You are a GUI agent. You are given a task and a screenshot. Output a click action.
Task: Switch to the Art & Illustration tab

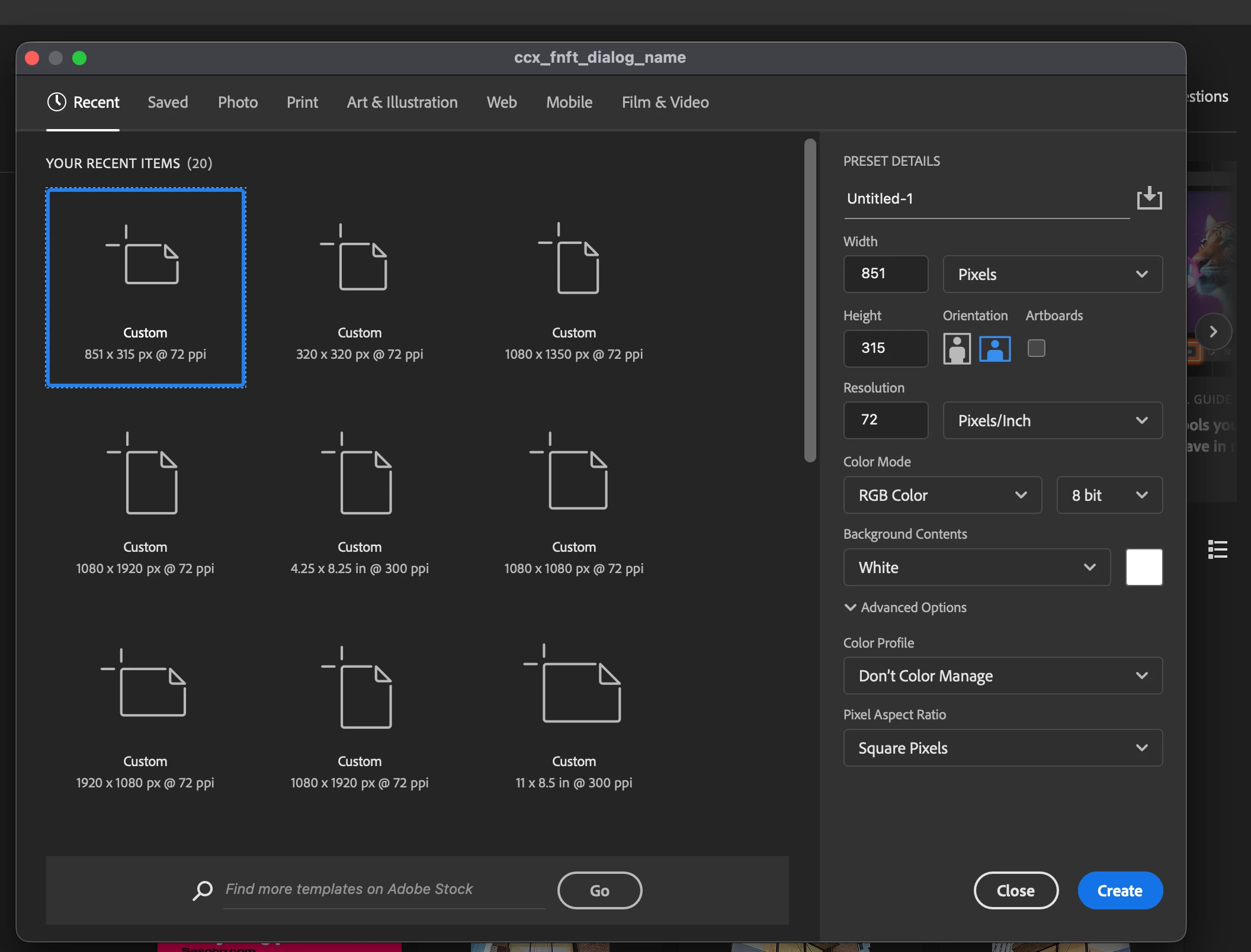coord(402,102)
